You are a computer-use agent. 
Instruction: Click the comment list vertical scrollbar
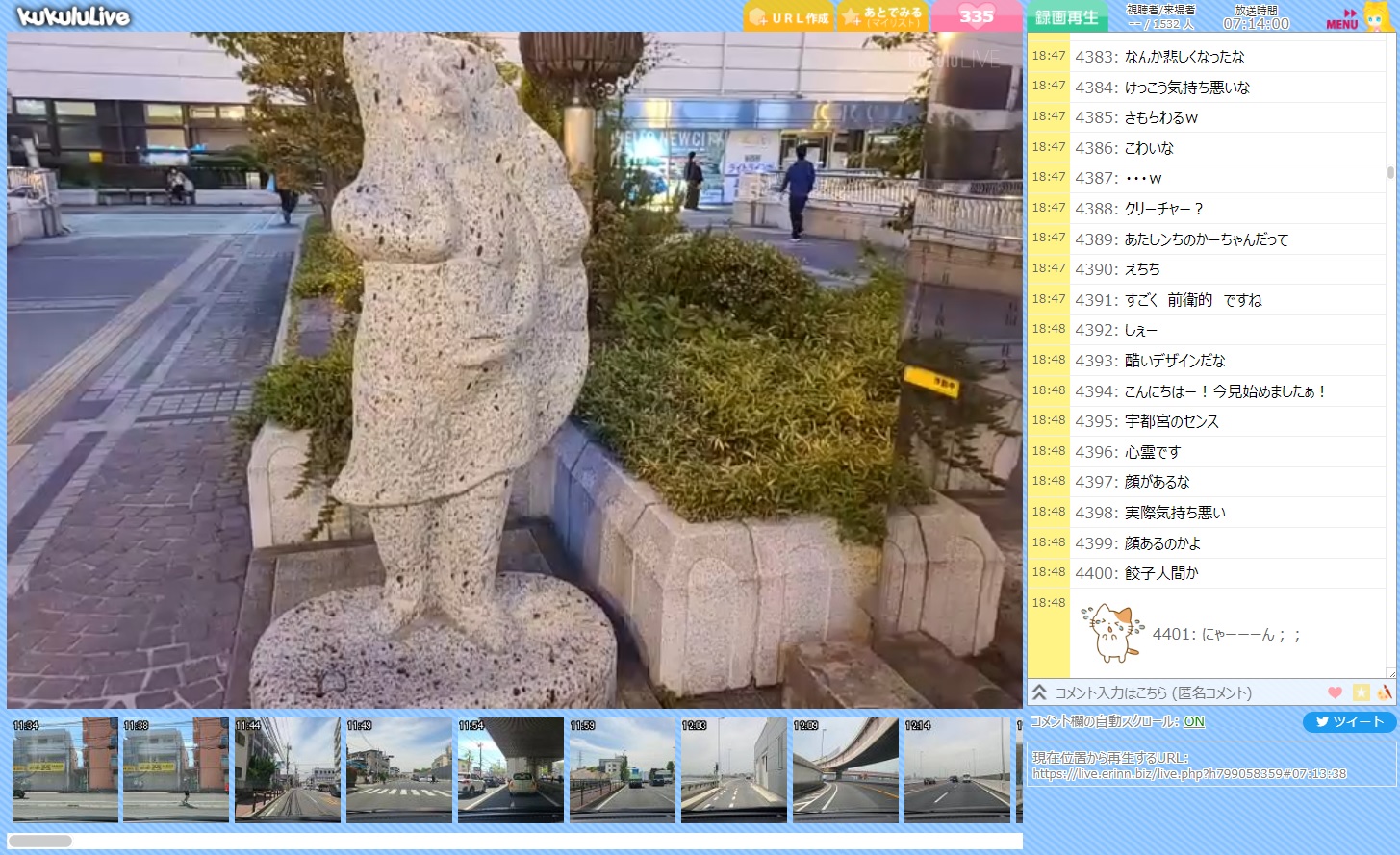[x=1390, y=173]
